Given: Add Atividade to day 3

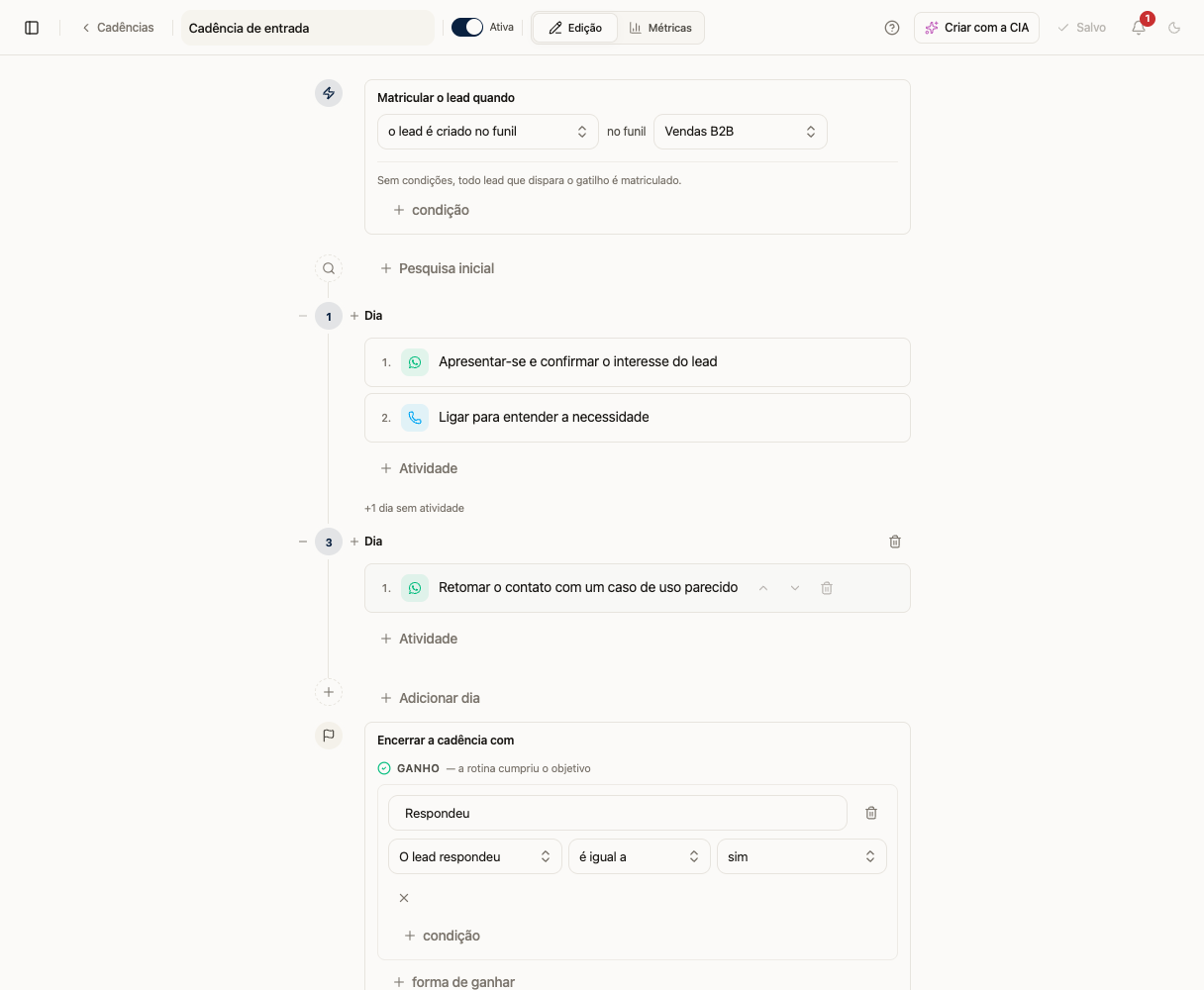Looking at the screenshot, I should click(x=419, y=639).
